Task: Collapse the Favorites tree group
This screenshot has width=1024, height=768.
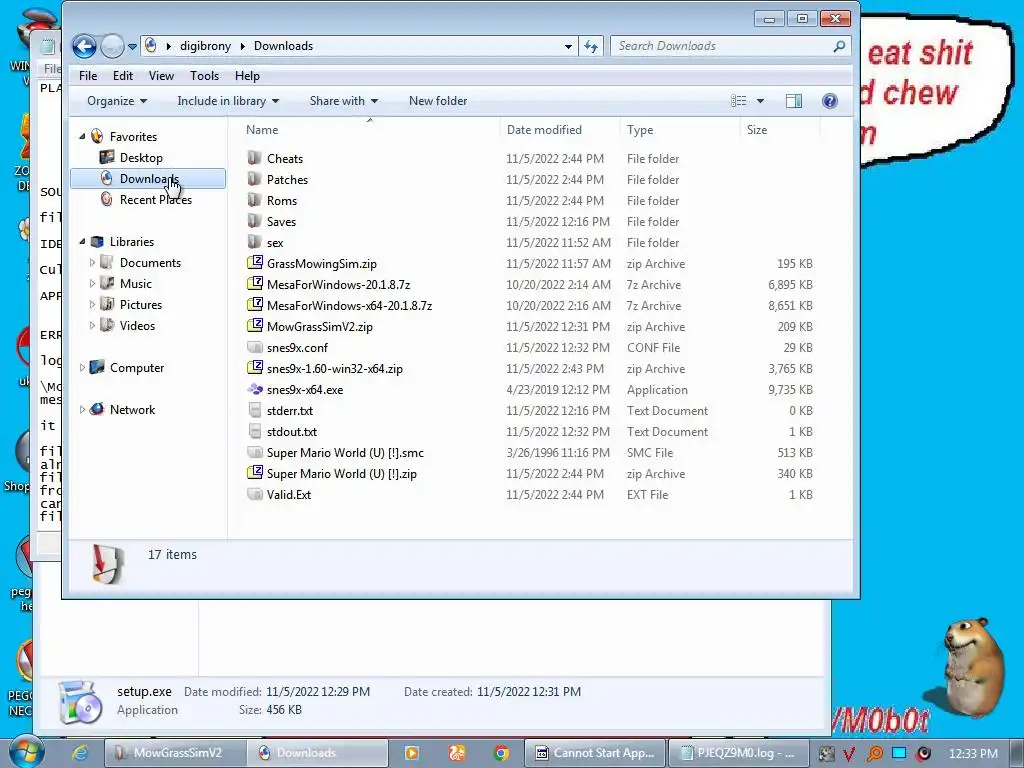Action: 82,136
